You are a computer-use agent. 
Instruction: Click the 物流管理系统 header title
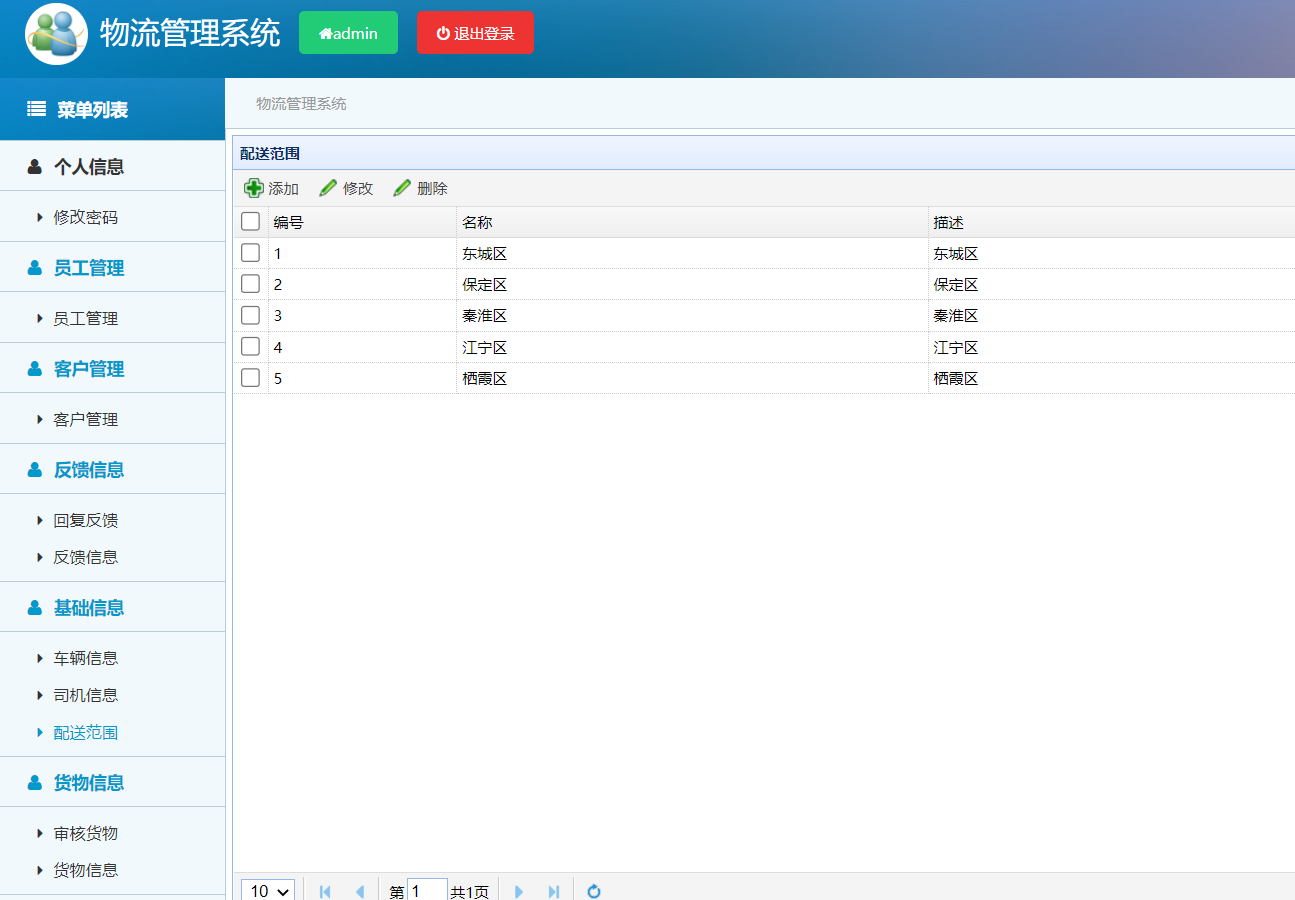(190, 32)
